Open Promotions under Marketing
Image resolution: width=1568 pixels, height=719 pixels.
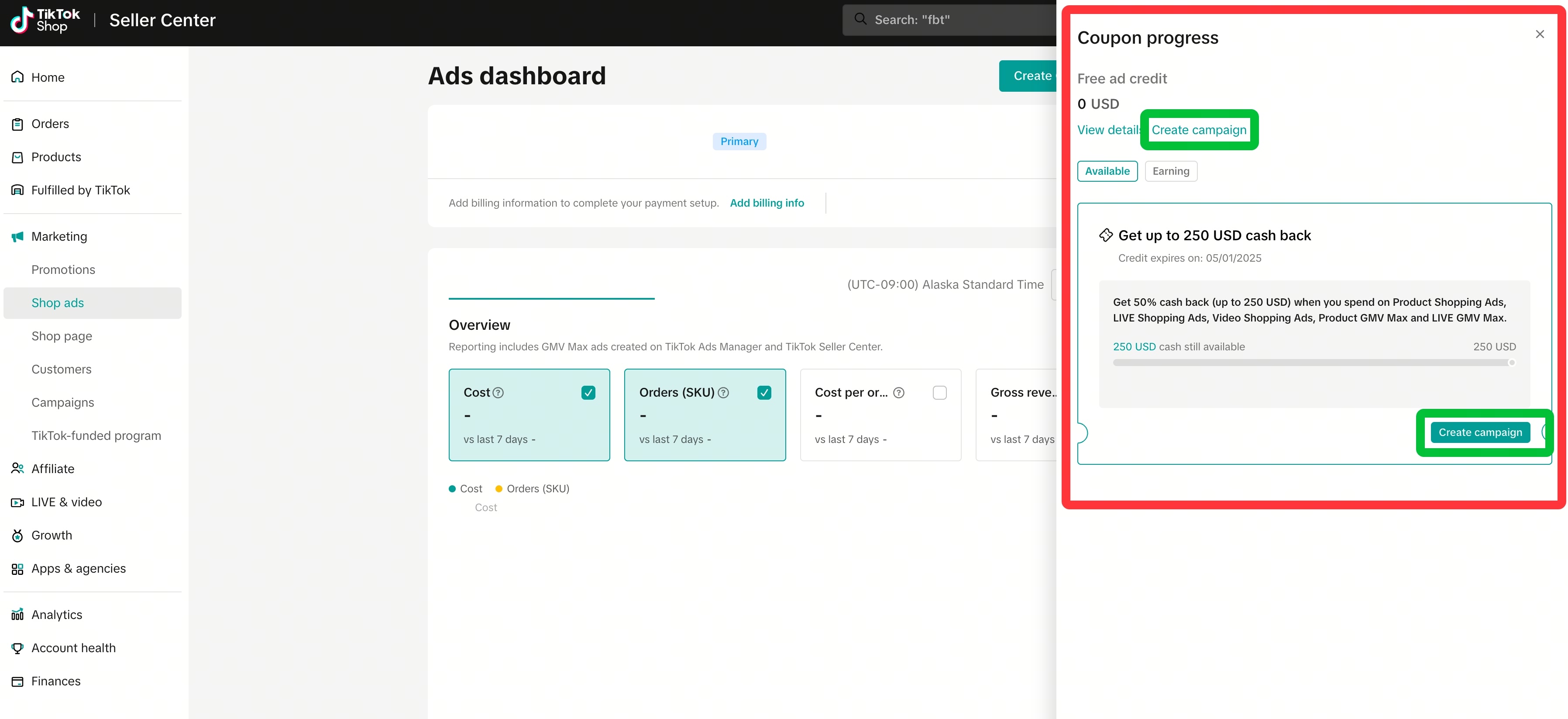(93, 270)
